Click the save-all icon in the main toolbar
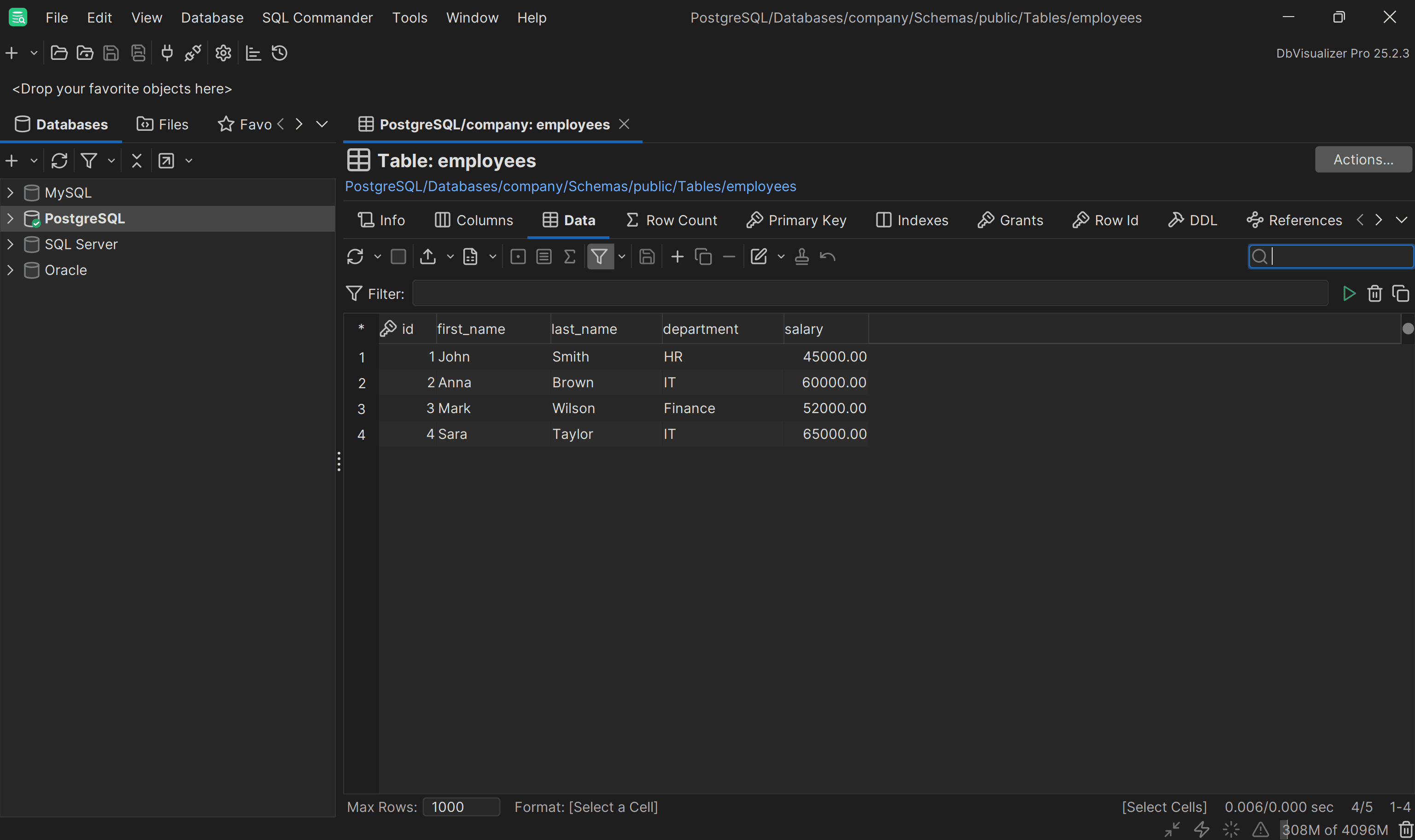Image resolution: width=1415 pixels, height=840 pixels. tap(138, 53)
